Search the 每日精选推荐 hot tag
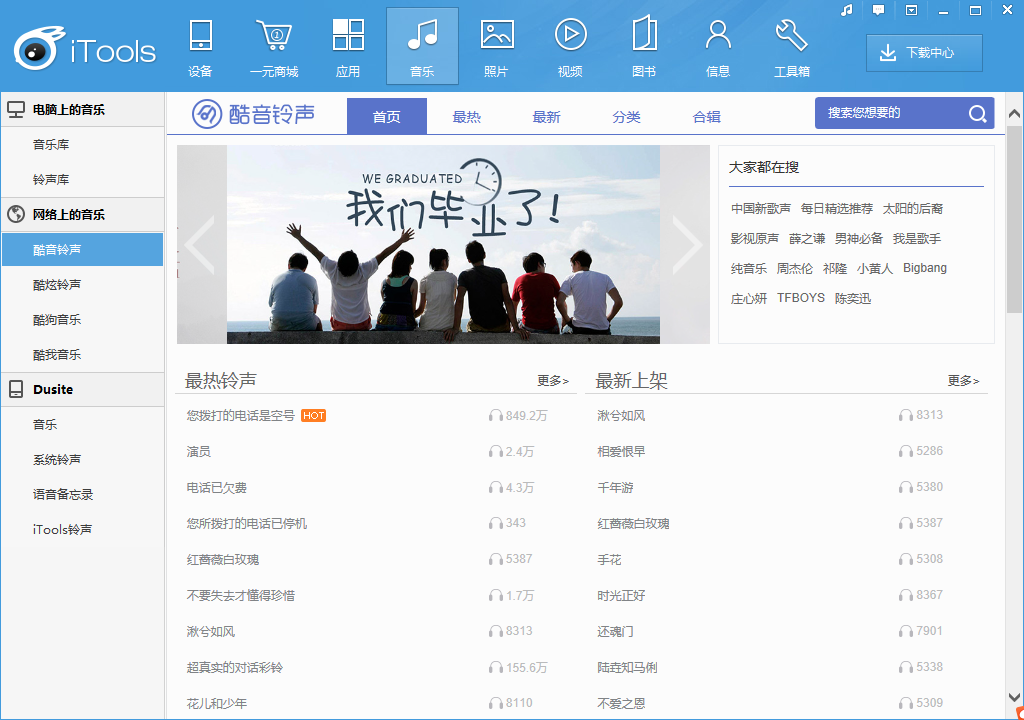Image resolution: width=1024 pixels, height=720 pixels. pyautogui.click(x=837, y=208)
